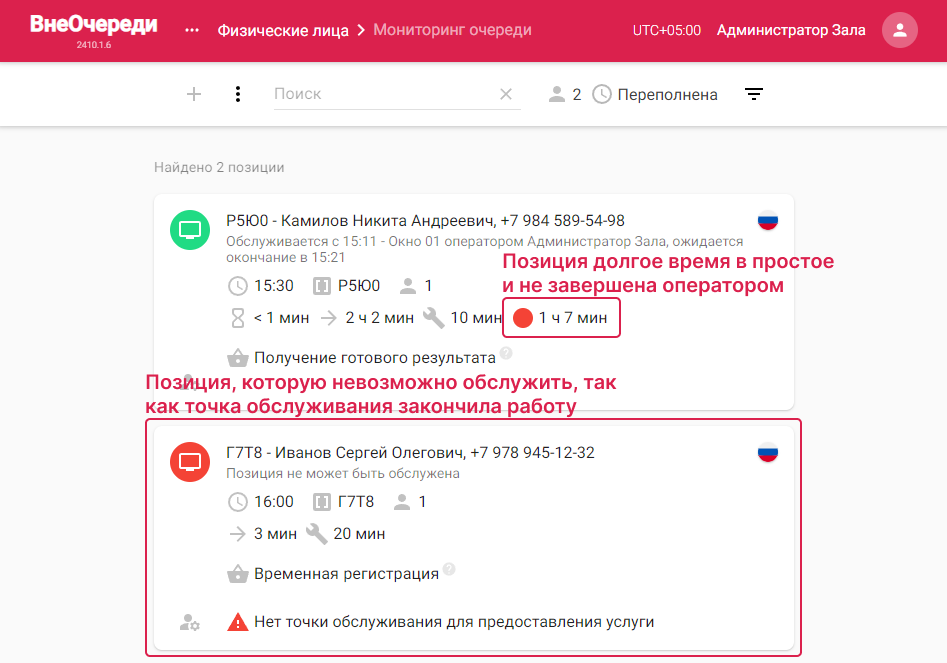Click Russian flag on Иванов card
This screenshot has height=663, width=947.
click(768, 452)
